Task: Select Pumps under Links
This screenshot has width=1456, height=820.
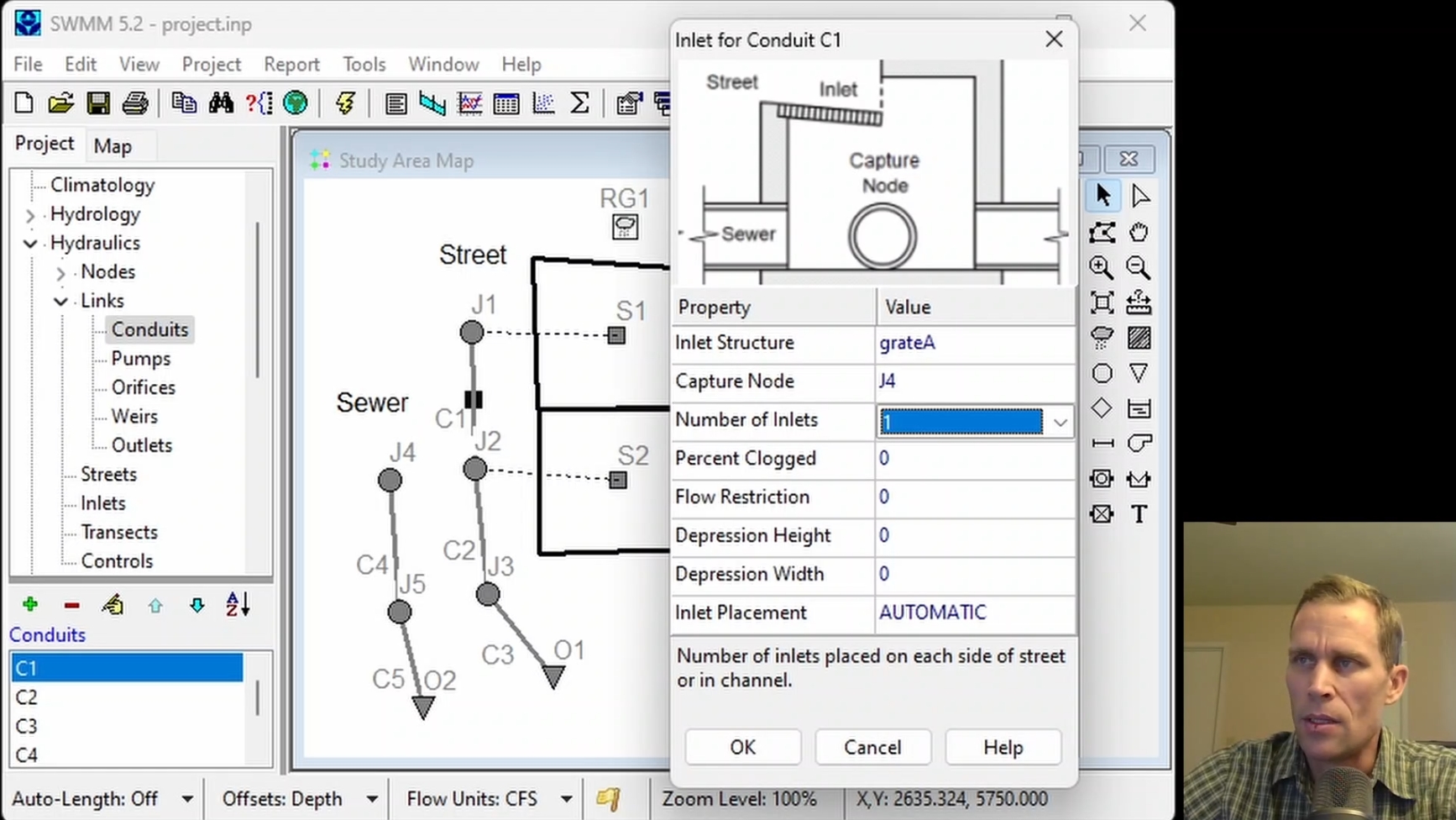Action: tap(141, 359)
